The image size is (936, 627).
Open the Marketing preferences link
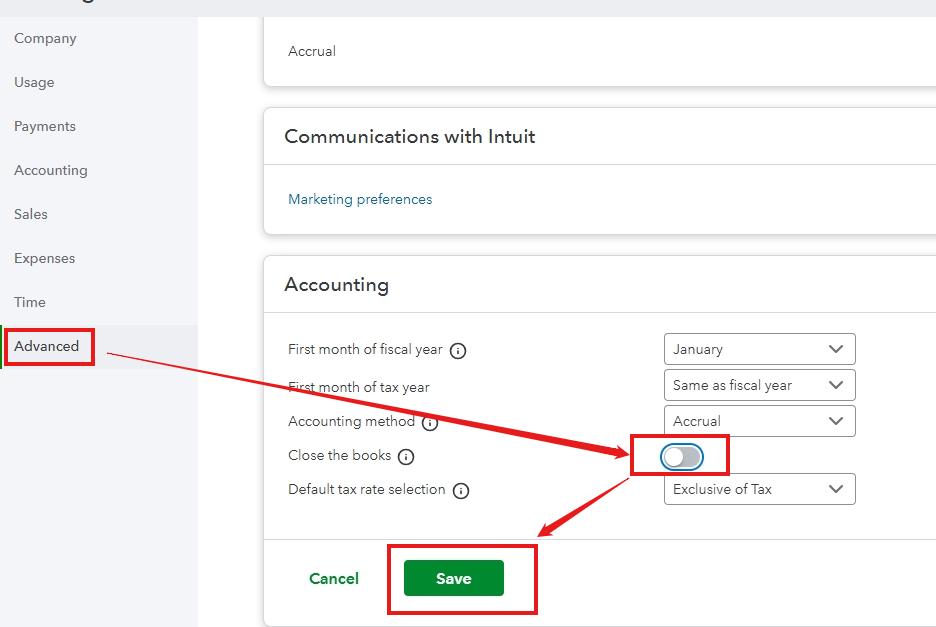[x=360, y=199]
